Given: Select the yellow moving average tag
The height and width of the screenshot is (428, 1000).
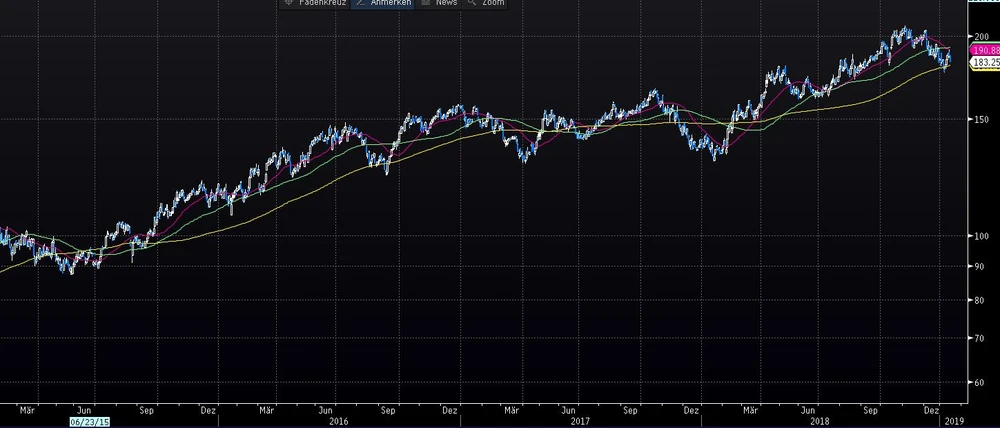Looking at the screenshot, I should point(985,69).
